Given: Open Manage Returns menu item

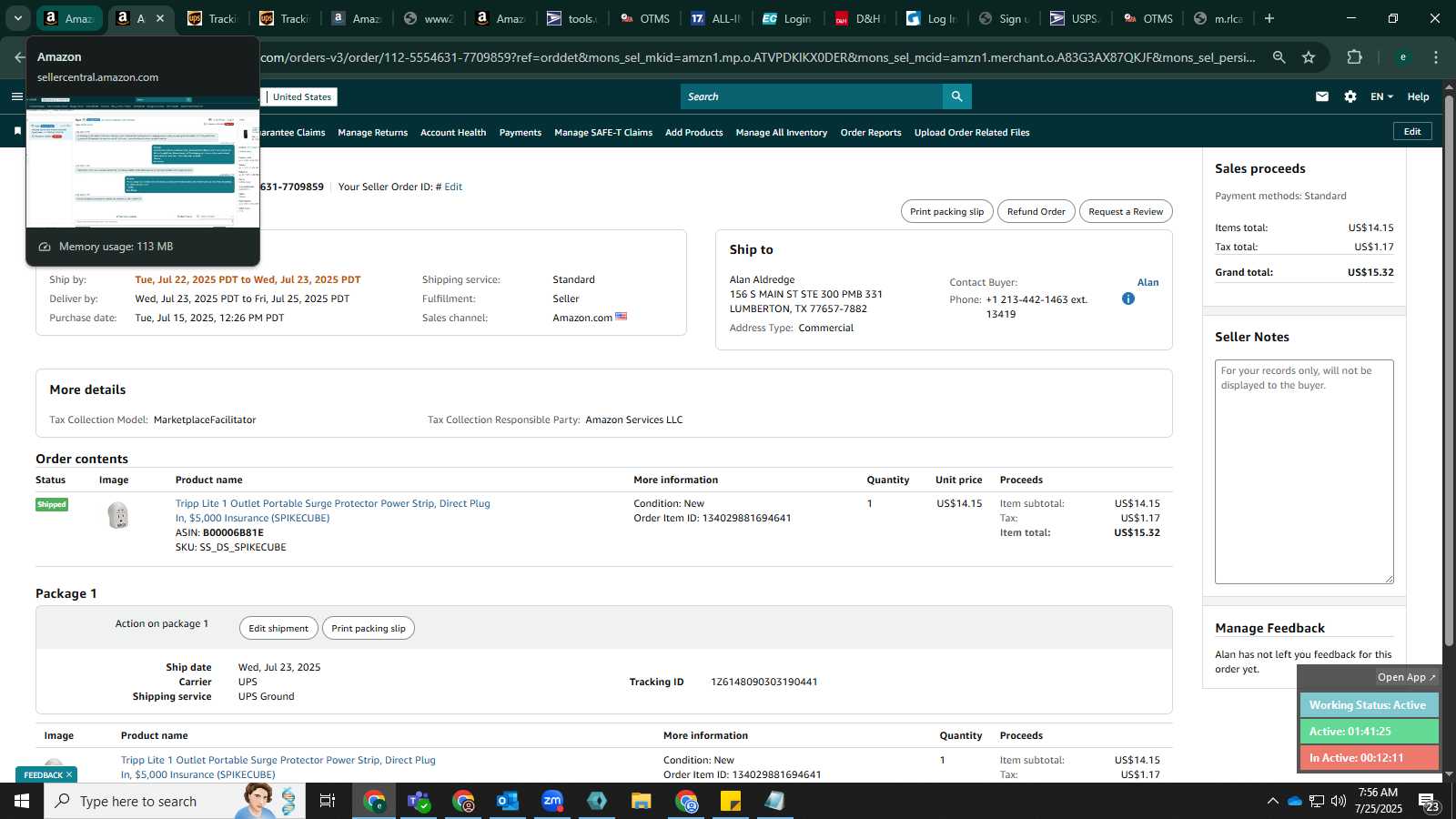Looking at the screenshot, I should click(372, 133).
